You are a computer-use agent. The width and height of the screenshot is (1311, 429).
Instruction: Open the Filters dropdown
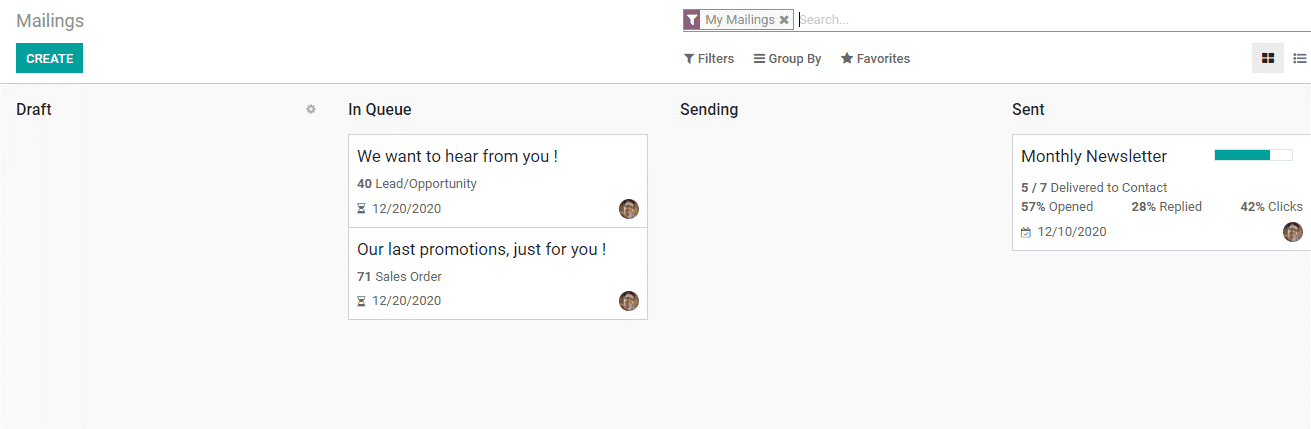[x=709, y=59]
